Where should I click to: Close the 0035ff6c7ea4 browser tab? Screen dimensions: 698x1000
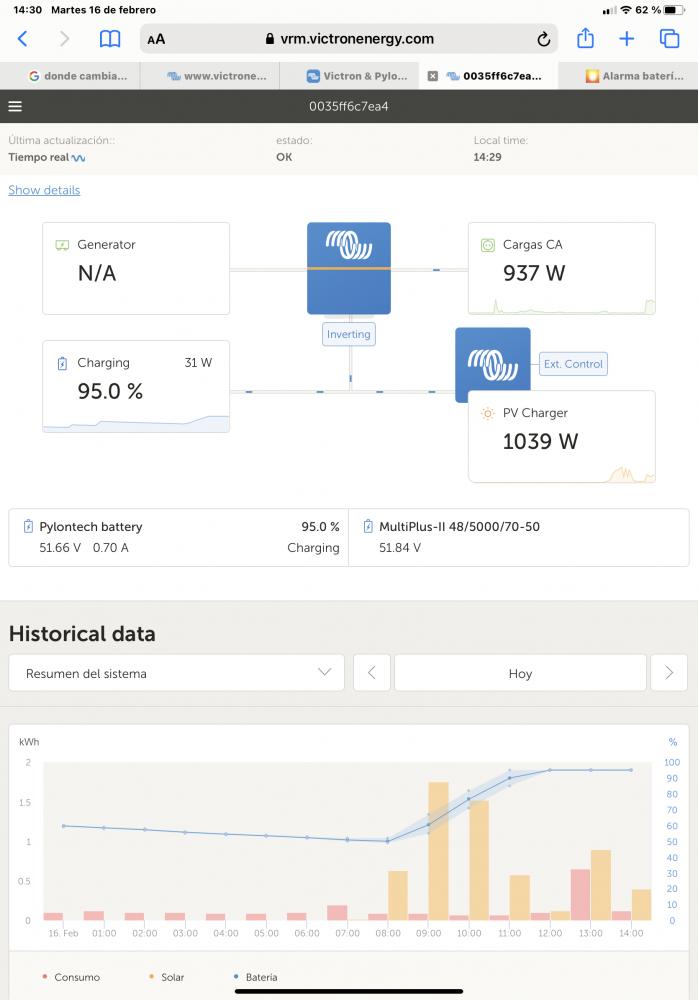point(433,76)
